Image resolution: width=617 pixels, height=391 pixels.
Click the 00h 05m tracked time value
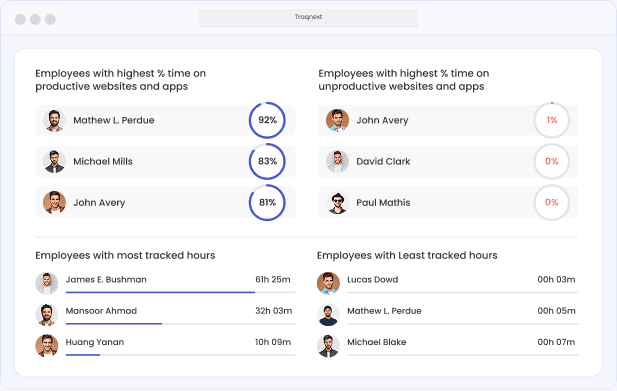[556, 311]
